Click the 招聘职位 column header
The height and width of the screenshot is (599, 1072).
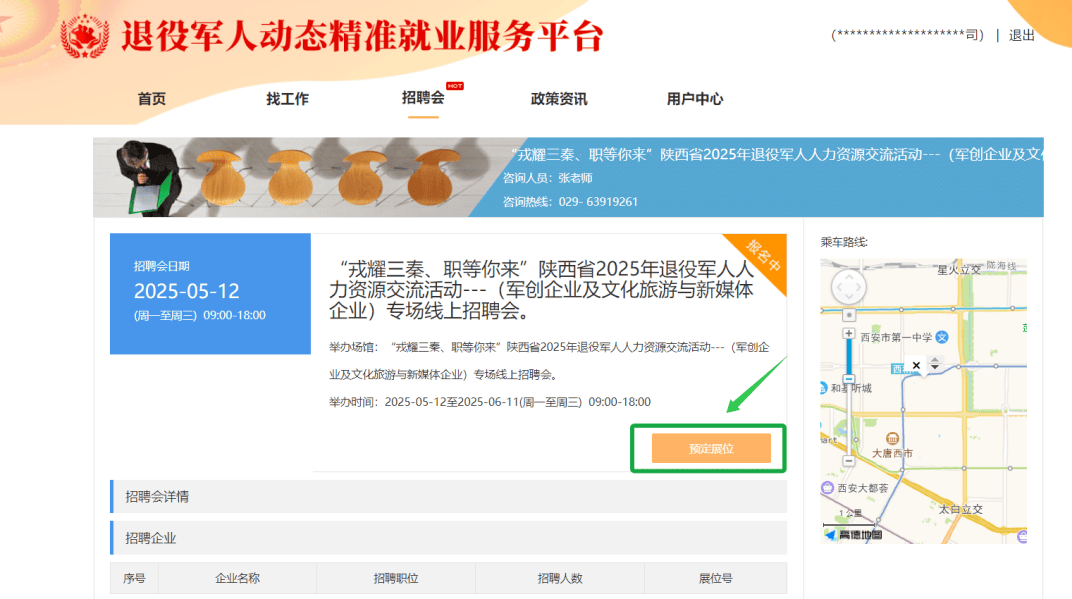pos(396,578)
